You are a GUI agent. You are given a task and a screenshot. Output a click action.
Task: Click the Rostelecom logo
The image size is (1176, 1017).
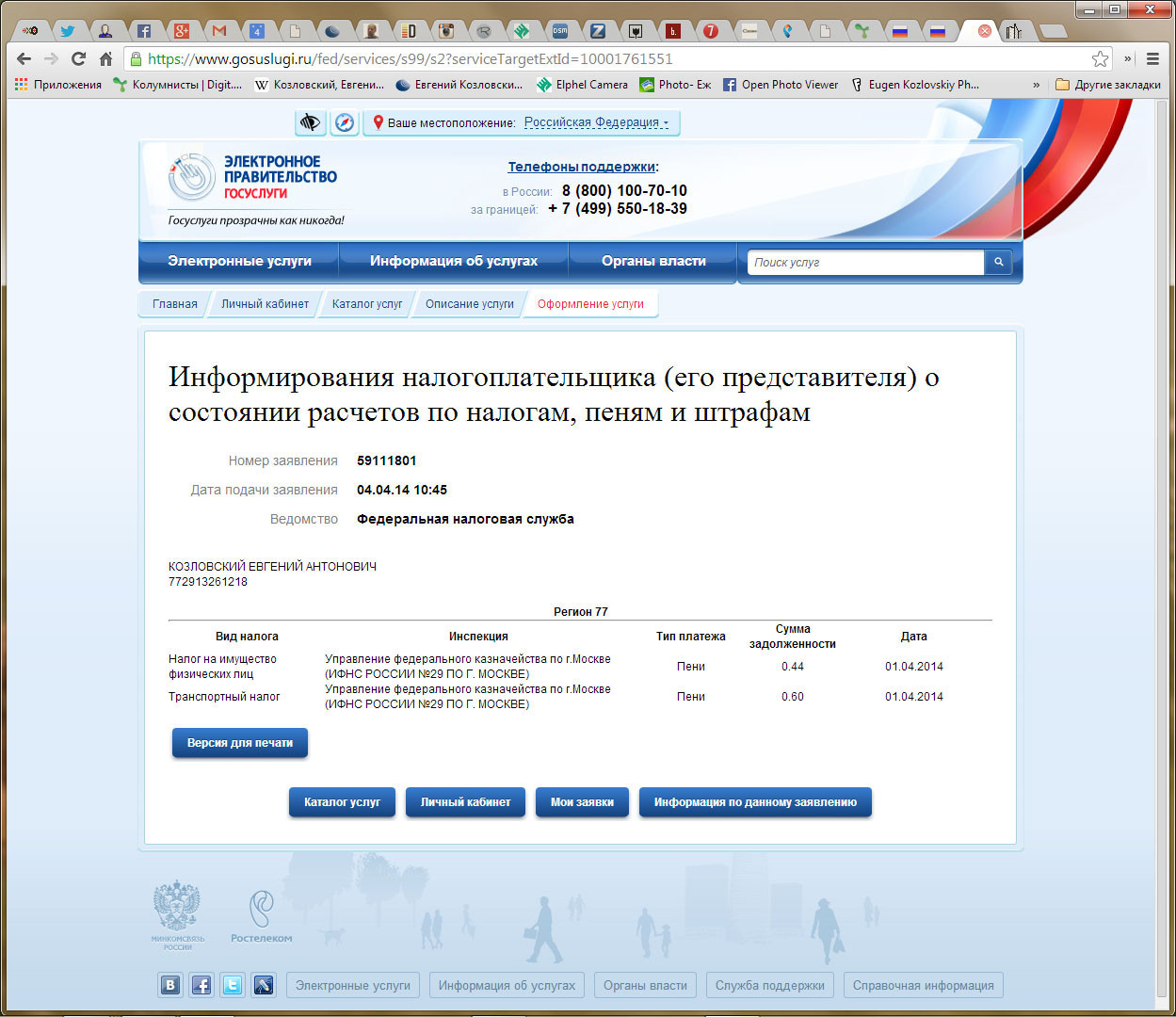click(261, 916)
